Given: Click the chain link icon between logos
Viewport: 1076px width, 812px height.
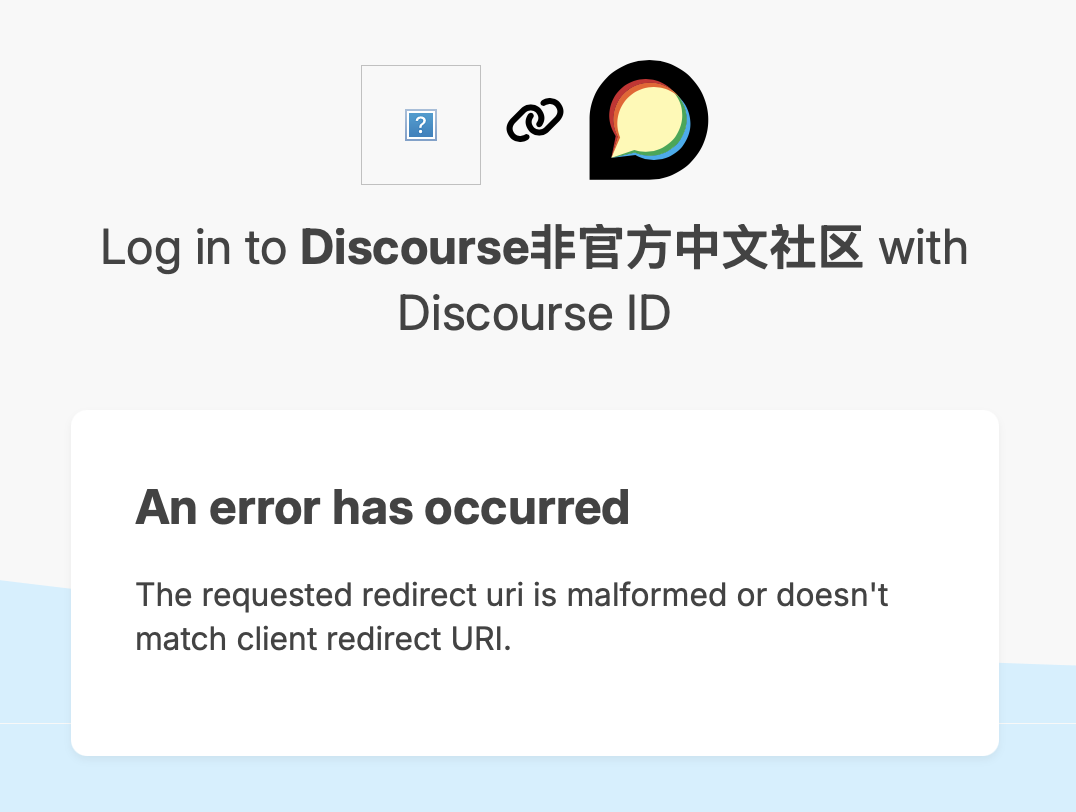Looking at the screenshot, I should coord(535,120).
